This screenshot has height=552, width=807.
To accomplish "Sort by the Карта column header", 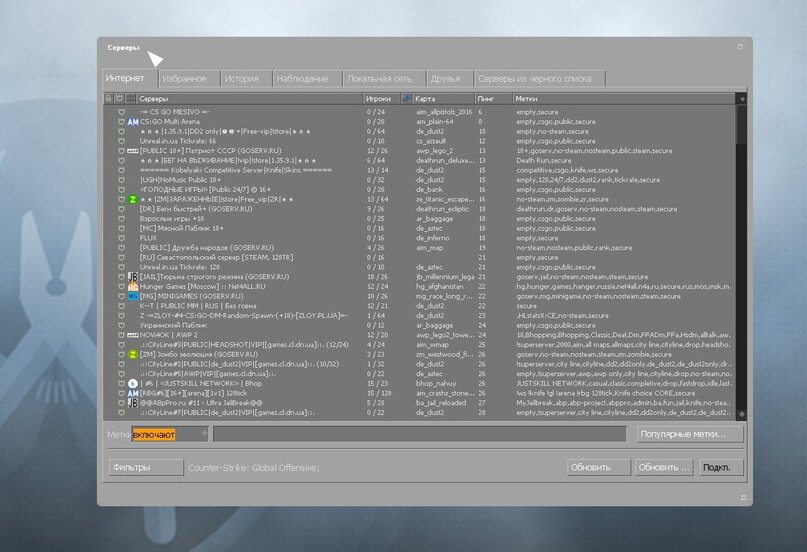I will 443,98.
